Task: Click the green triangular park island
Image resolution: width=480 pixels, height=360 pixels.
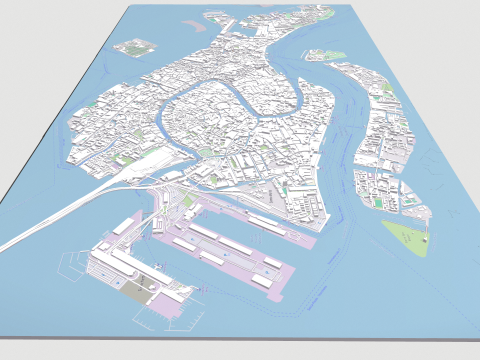Action: [409, 238]
